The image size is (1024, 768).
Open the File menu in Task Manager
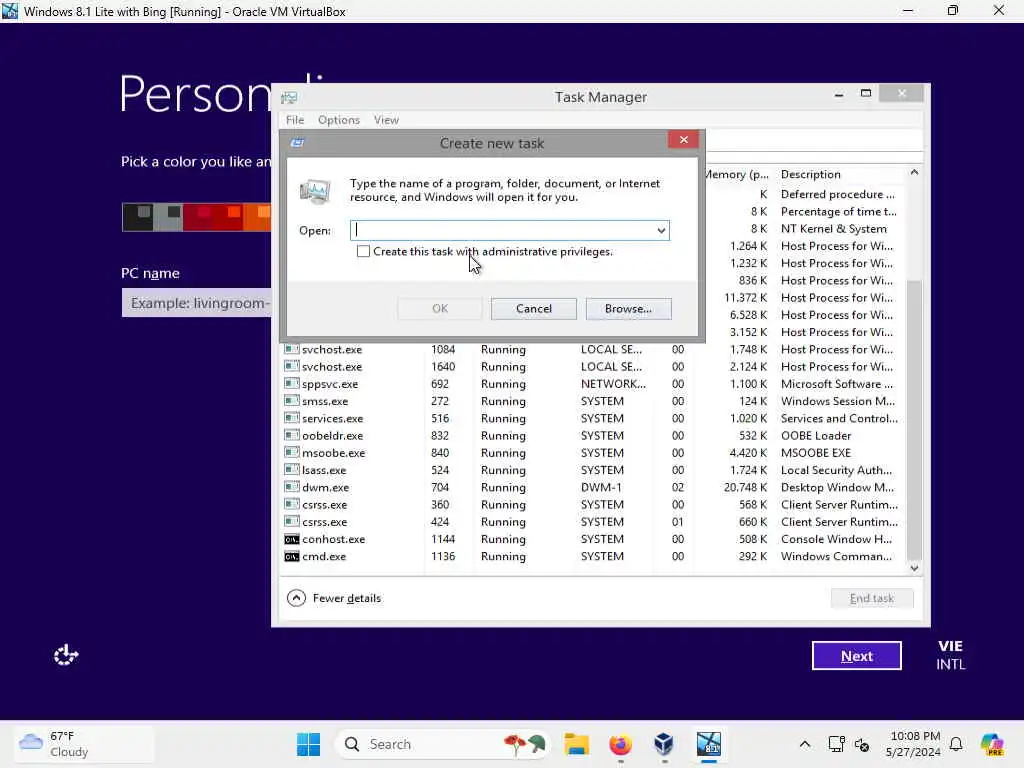point(295,120)
